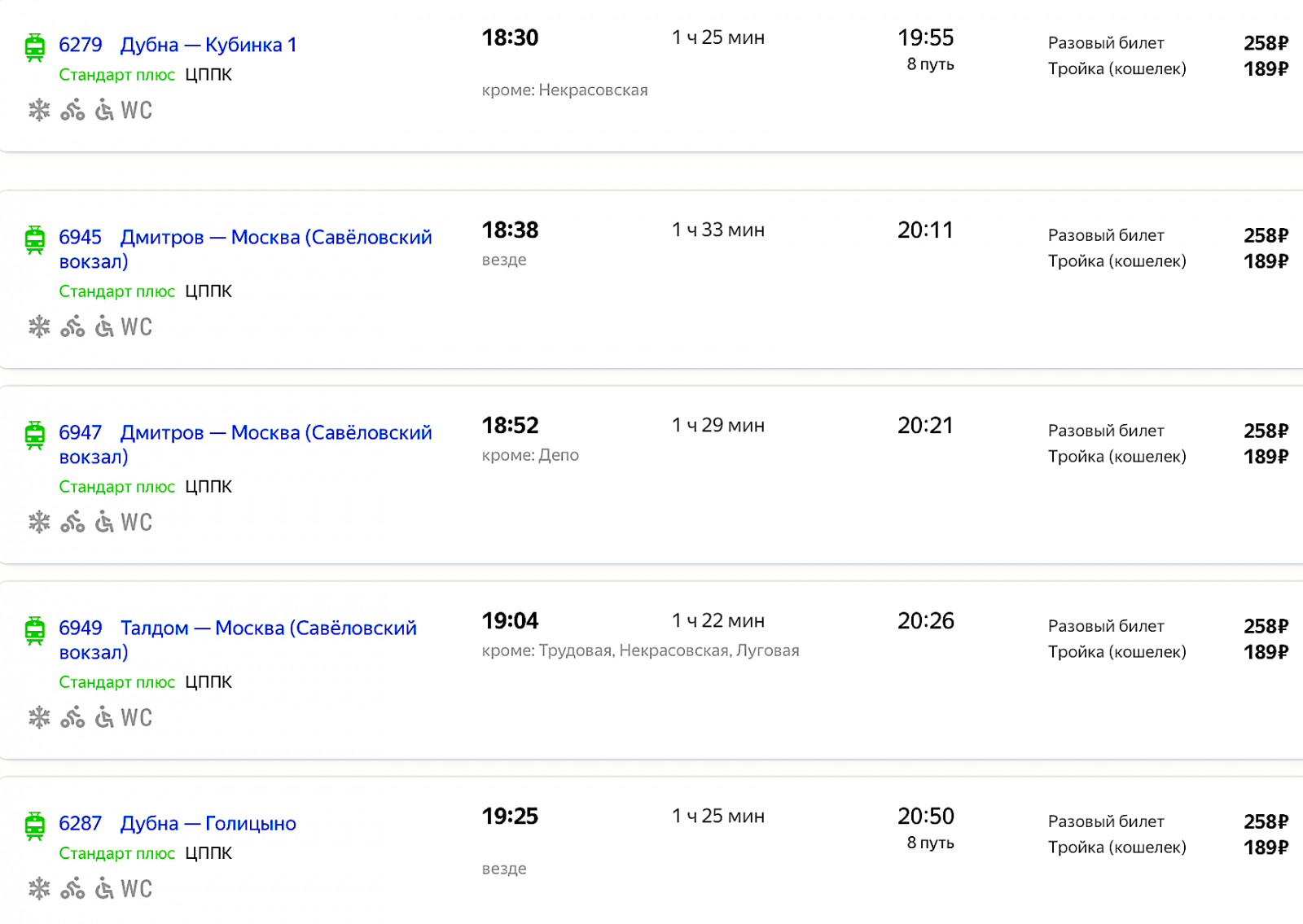
Task: Click the 18:52 departure time
Action: (511, 425)
